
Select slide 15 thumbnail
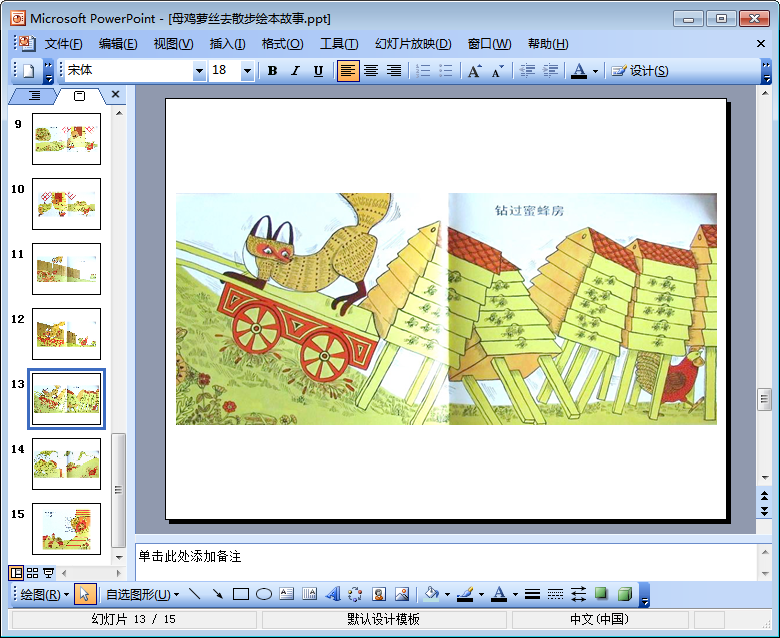pyautogui.click(x=66, y=529)
